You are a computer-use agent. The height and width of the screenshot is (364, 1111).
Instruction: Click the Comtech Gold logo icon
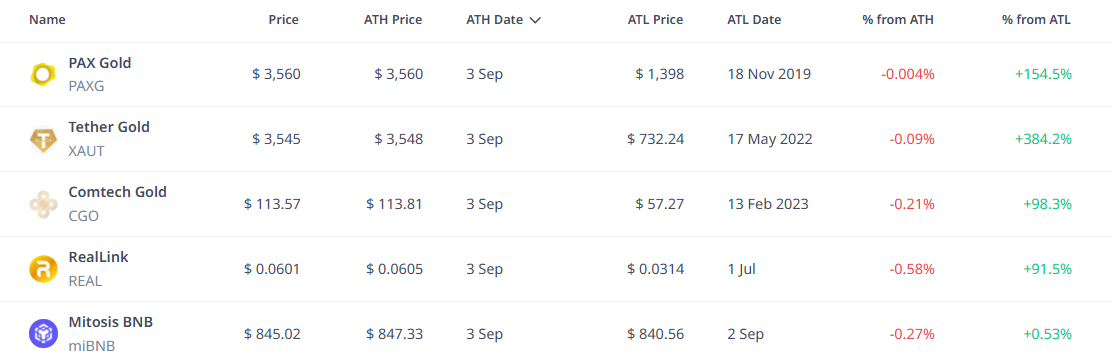43,205
